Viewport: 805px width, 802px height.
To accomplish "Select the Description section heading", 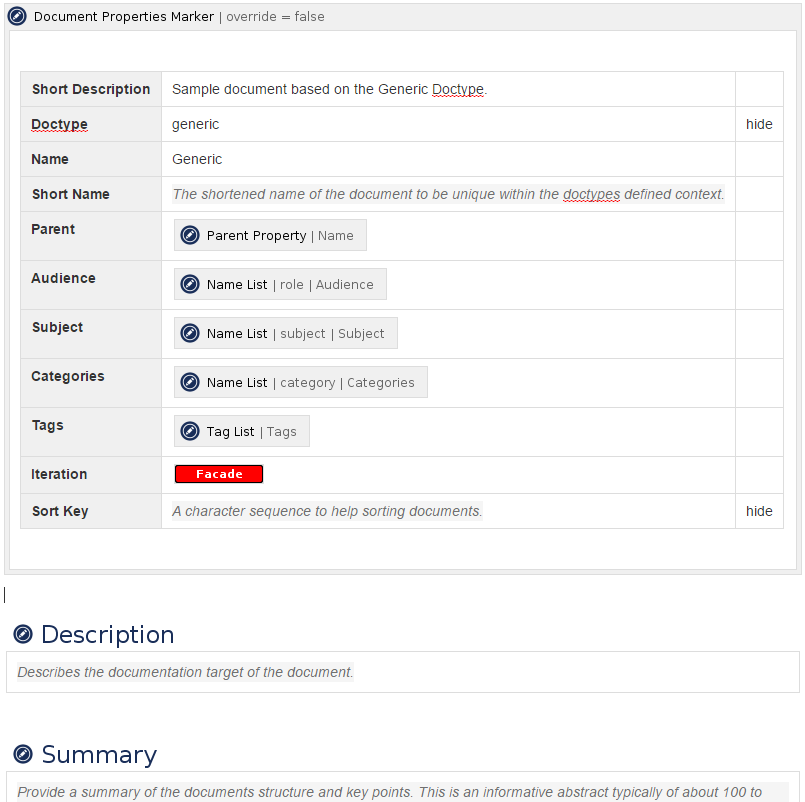I will tap(107, 635).
